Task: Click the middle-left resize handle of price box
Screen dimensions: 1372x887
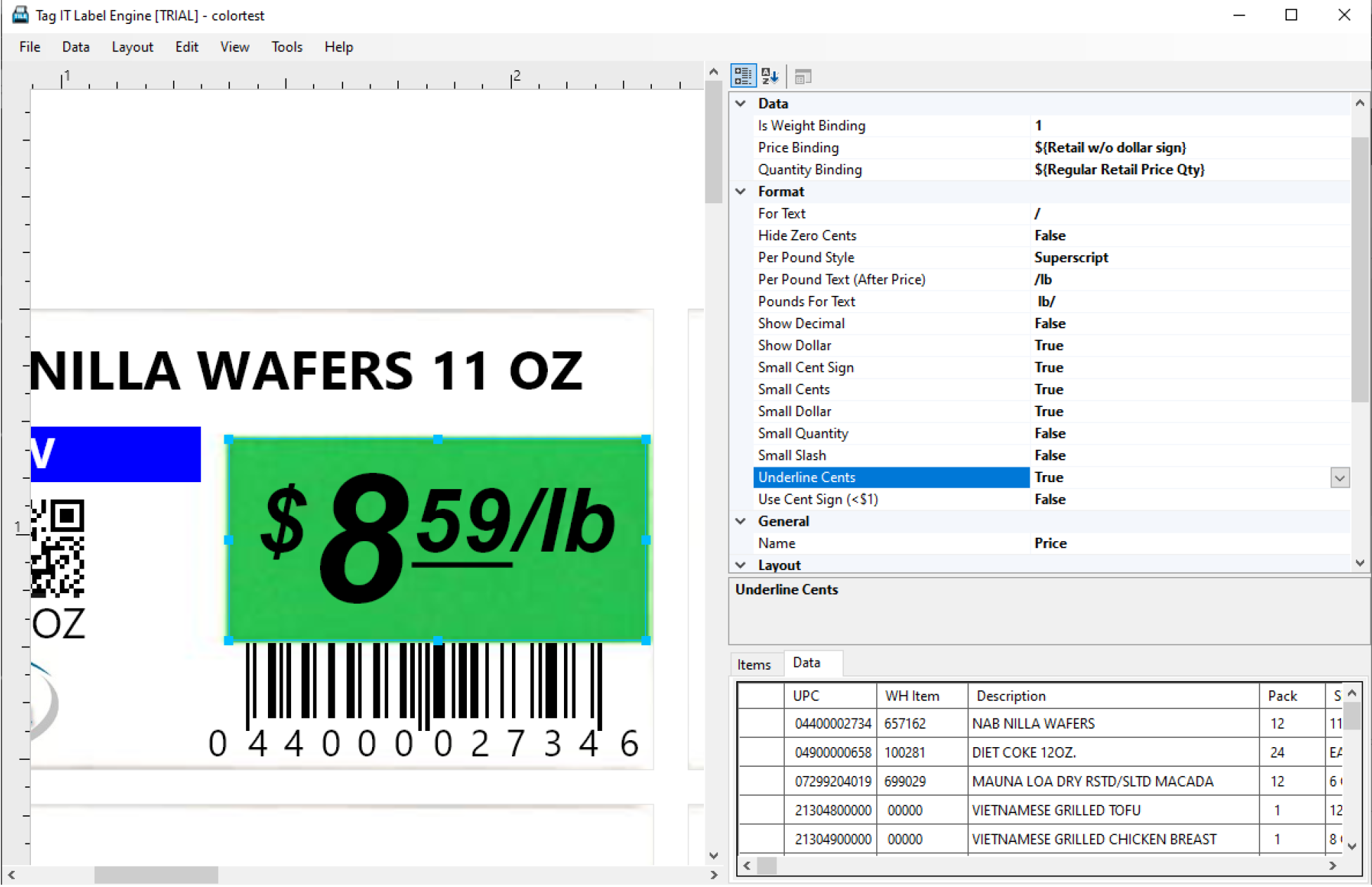Action: tap(229, 540)
